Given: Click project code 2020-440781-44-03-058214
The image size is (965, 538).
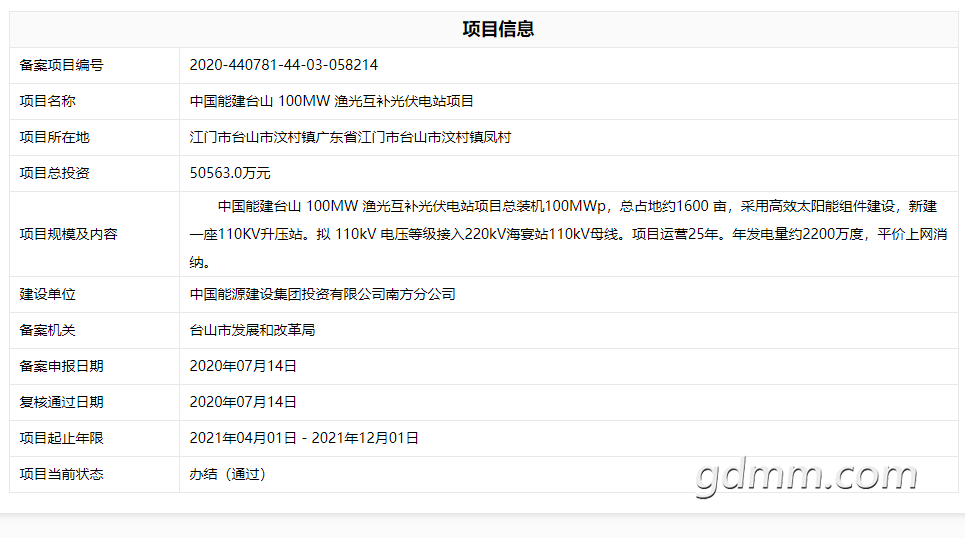Looking at the screenshot, I should point(284,65).
